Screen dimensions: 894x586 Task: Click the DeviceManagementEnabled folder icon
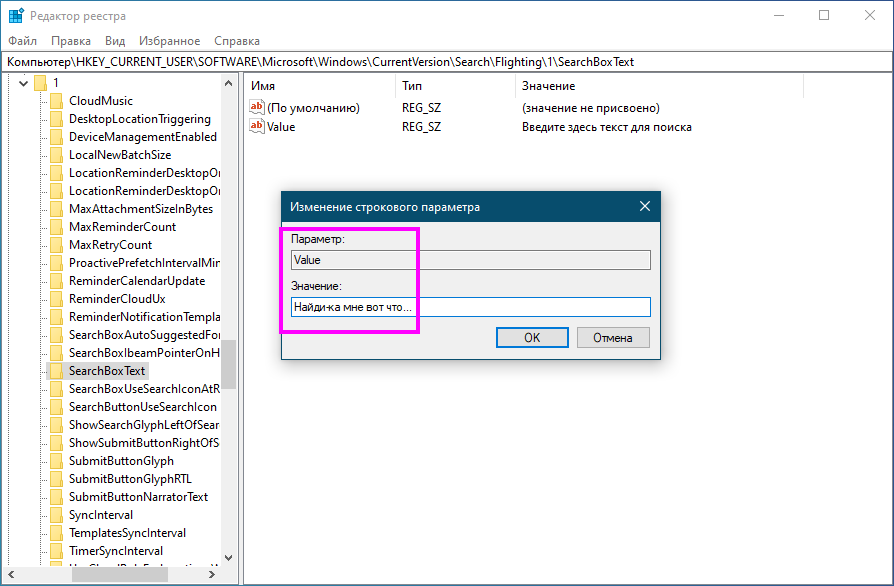click(x=56, y=137)
